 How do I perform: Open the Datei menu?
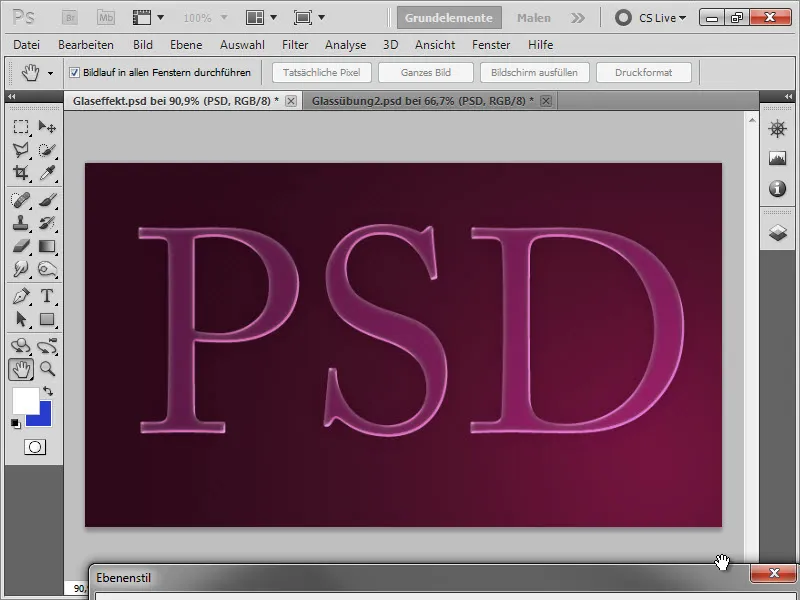pos(27,45)
